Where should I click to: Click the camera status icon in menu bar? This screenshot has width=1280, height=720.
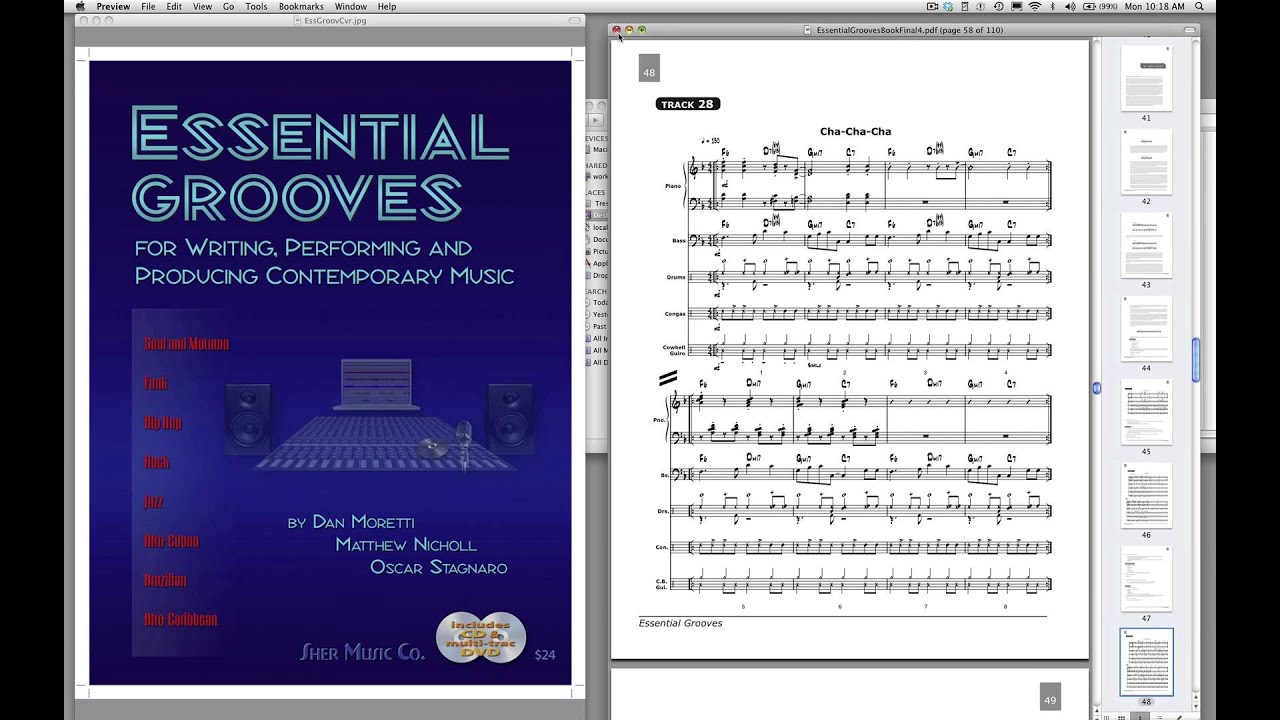(x=933, y=6)
